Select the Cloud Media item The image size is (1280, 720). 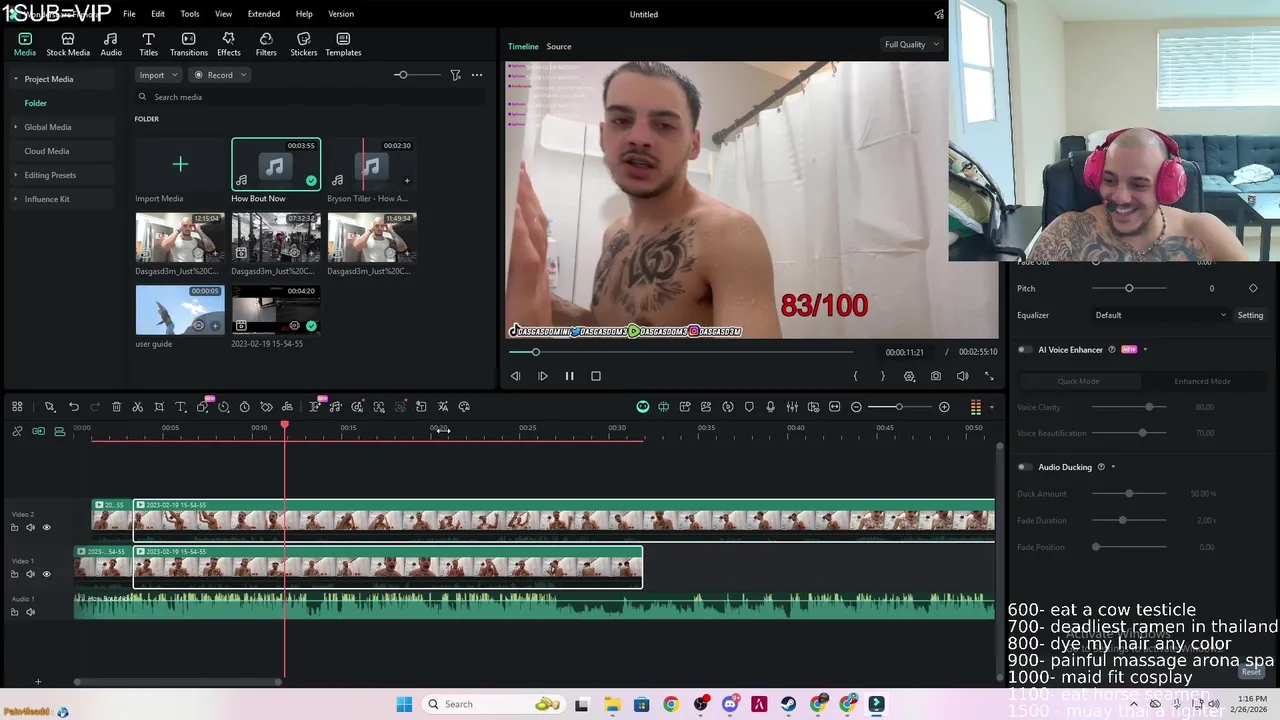(x=47, y=151)
